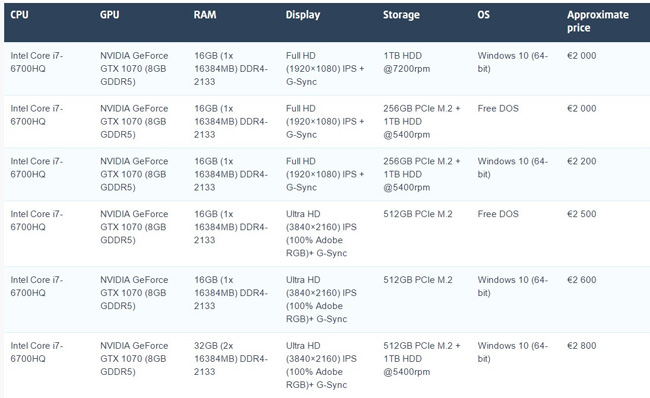Click Free DOS in the second row
The width and height of the screenshot is (650, 398).
pyautogui.click(x=498, y=109)
